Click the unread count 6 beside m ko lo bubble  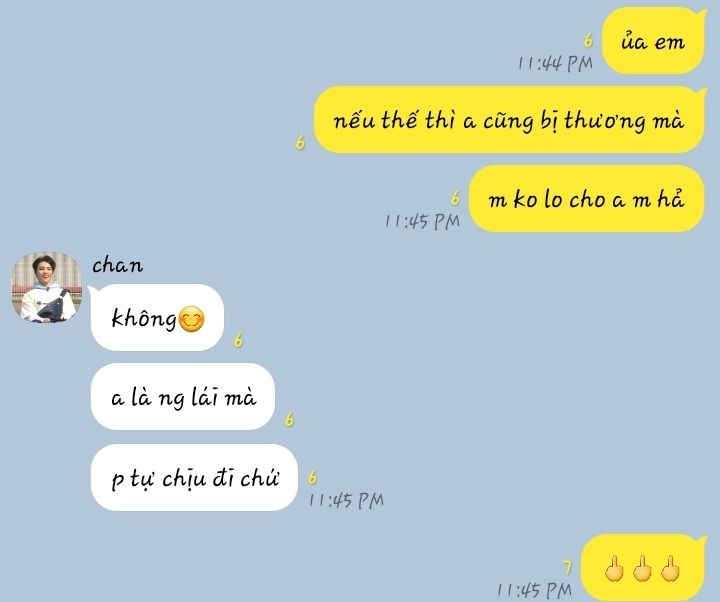coord(455,198)
